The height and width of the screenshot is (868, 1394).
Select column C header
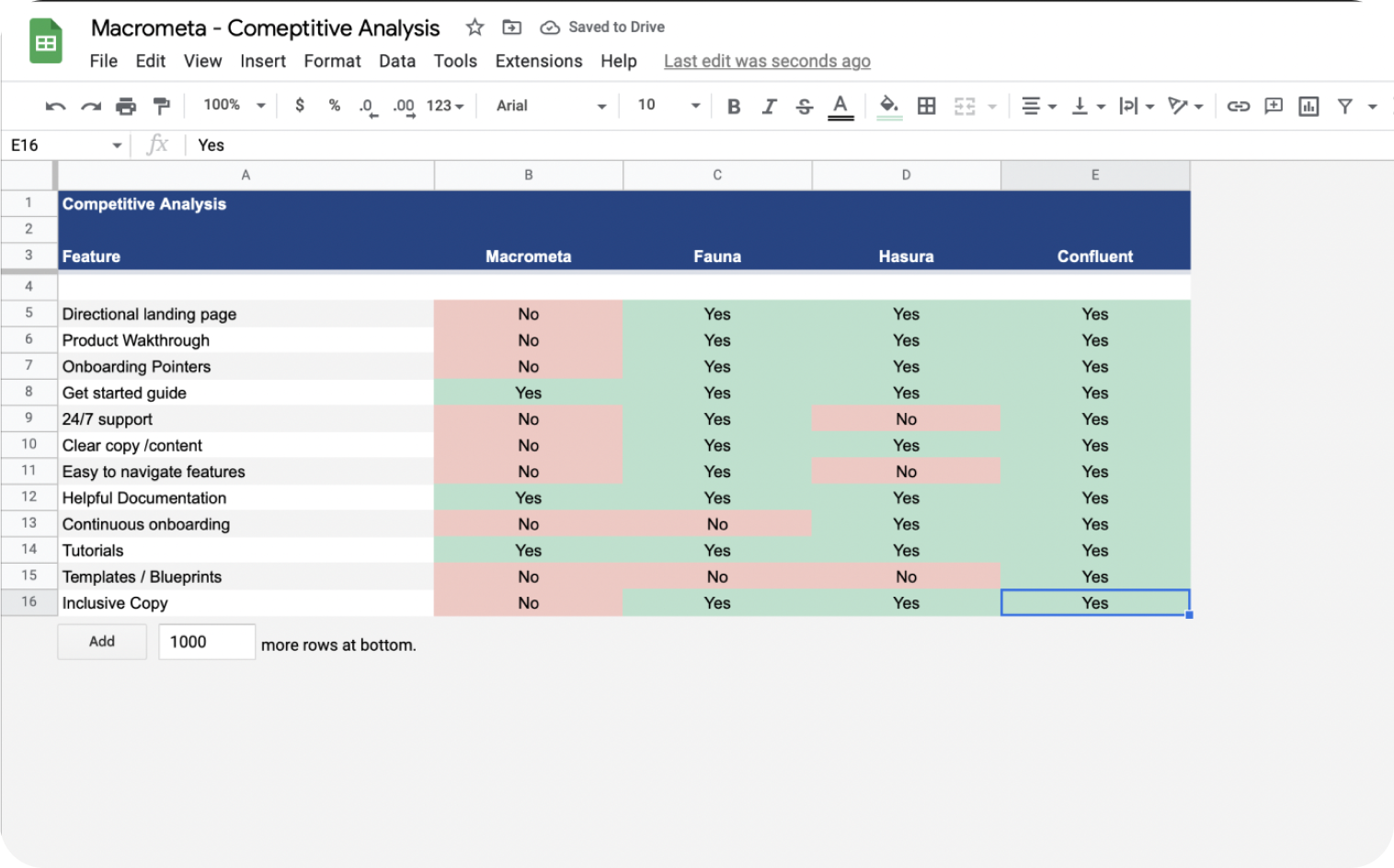[717, 175]
